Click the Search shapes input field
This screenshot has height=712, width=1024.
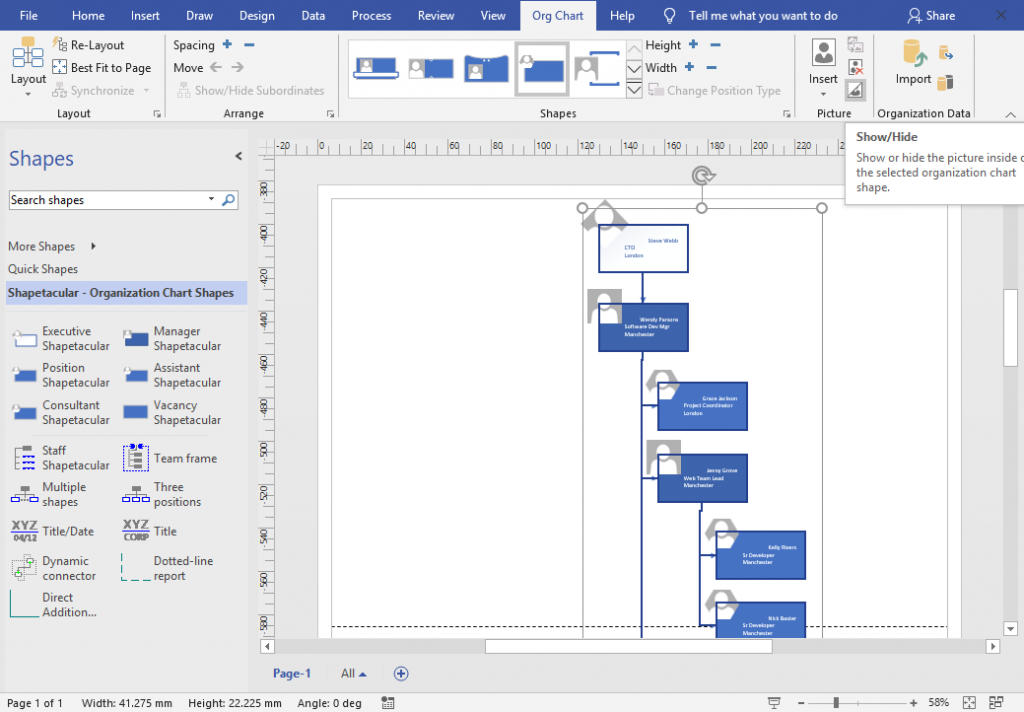108,200
